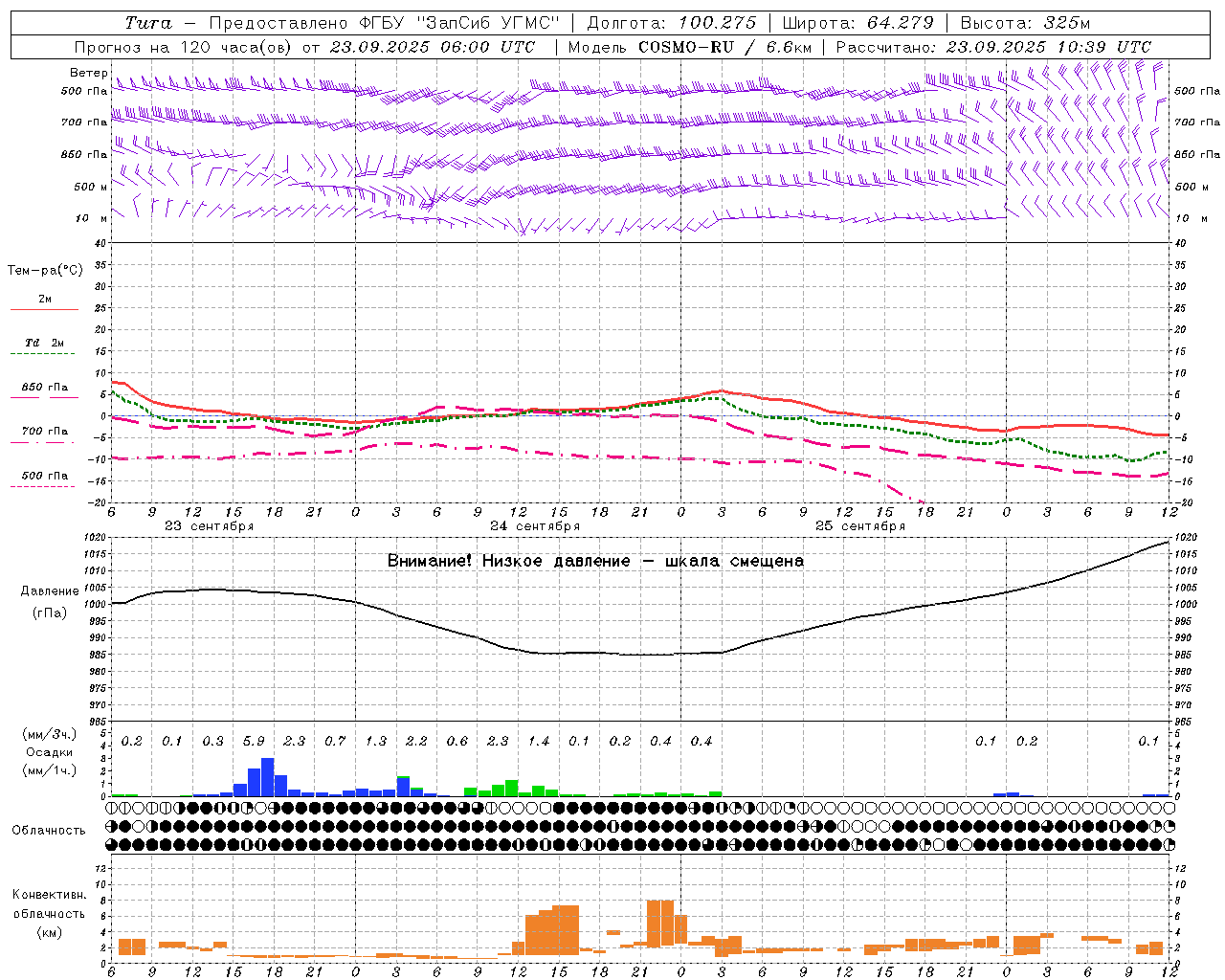
Task: Click the "(гПа)" unit under Давление
Action: coord(50,613)
